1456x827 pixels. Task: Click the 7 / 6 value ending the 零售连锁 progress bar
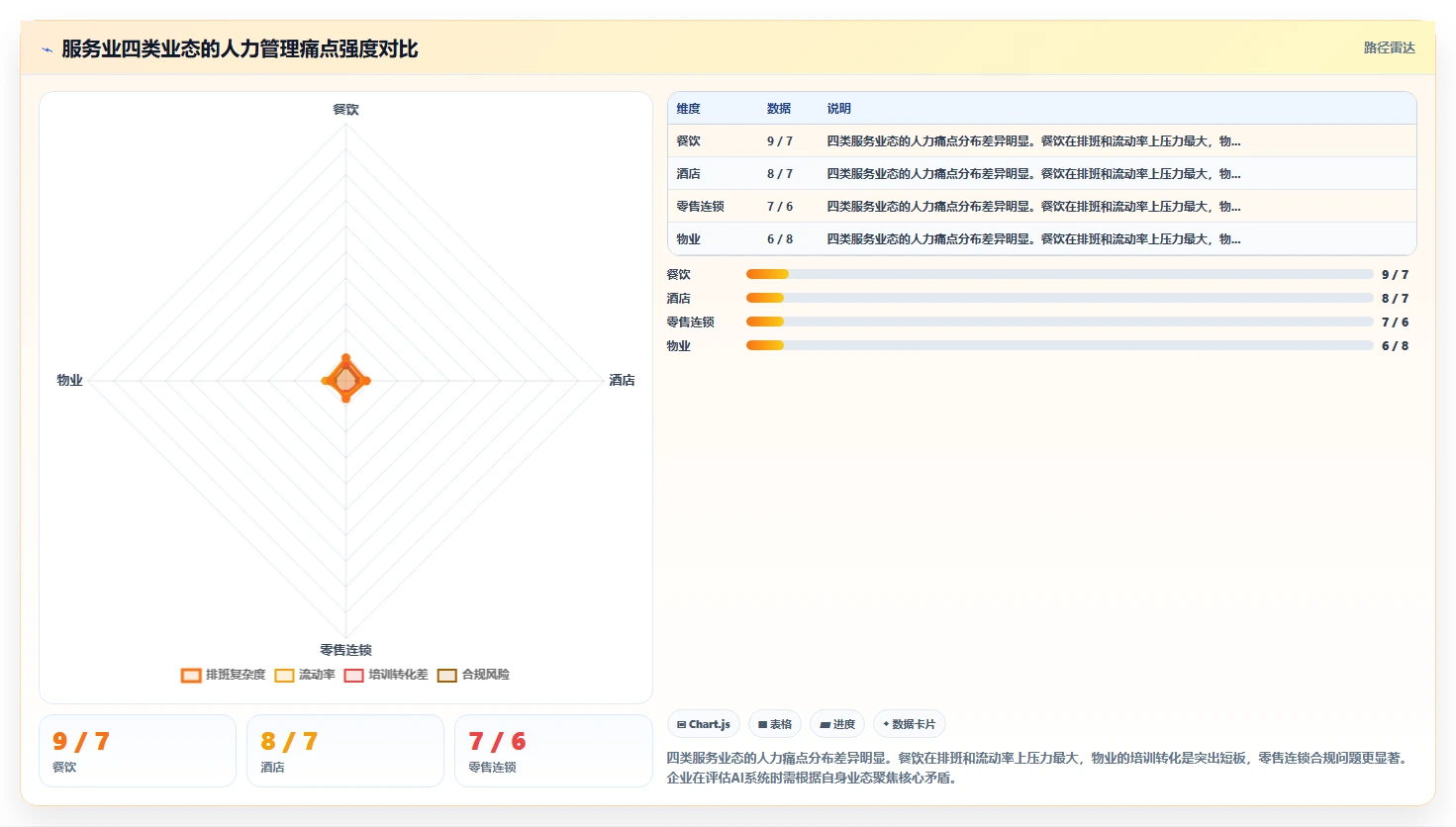[1395, 322]
